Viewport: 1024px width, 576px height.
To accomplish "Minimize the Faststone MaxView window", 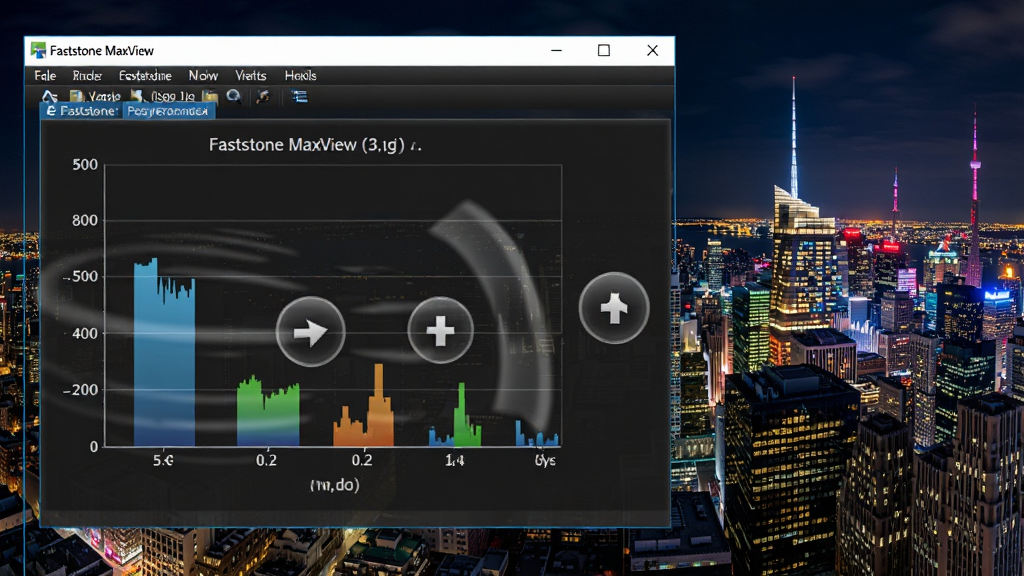I will coord(556,50).
